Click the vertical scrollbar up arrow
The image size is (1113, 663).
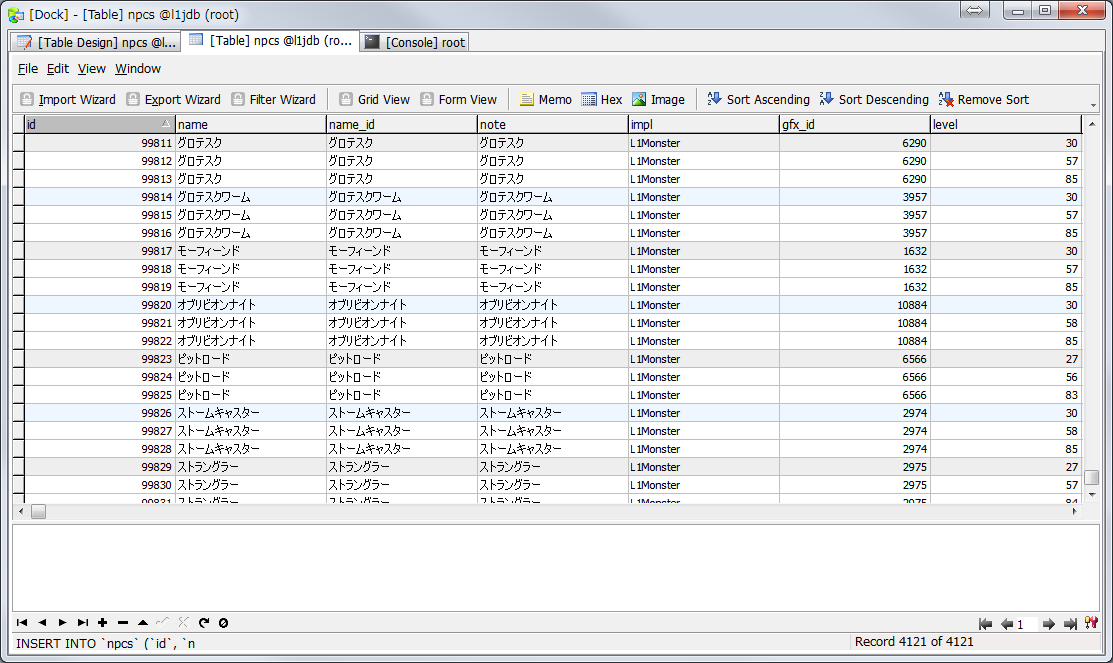(1092, 124)
